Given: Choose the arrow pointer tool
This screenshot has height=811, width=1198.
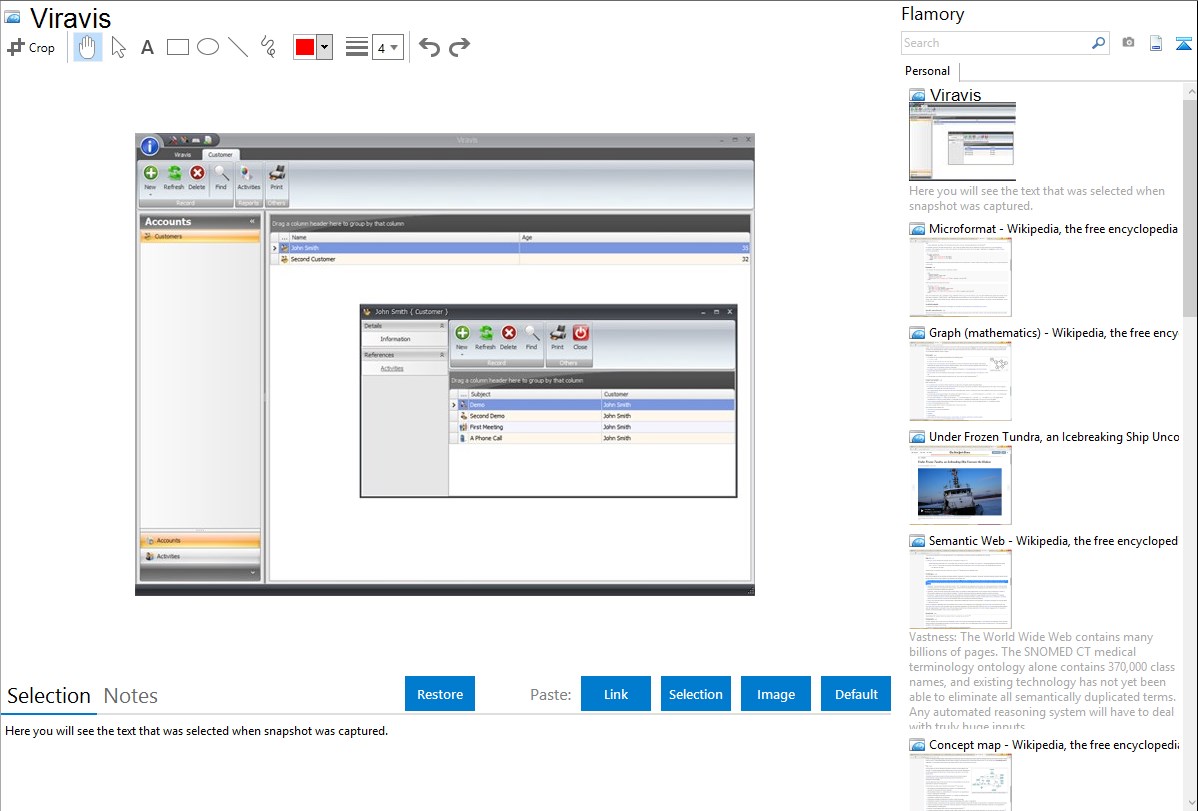Looking at the screenshot, I should 118,47.
